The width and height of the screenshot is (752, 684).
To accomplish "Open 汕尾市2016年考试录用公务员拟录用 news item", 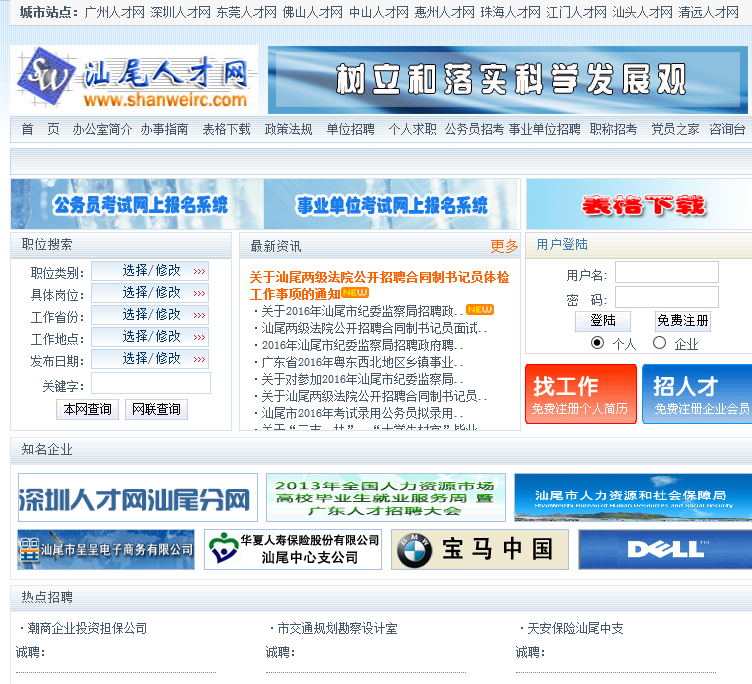I will click(x=362, y=413).
